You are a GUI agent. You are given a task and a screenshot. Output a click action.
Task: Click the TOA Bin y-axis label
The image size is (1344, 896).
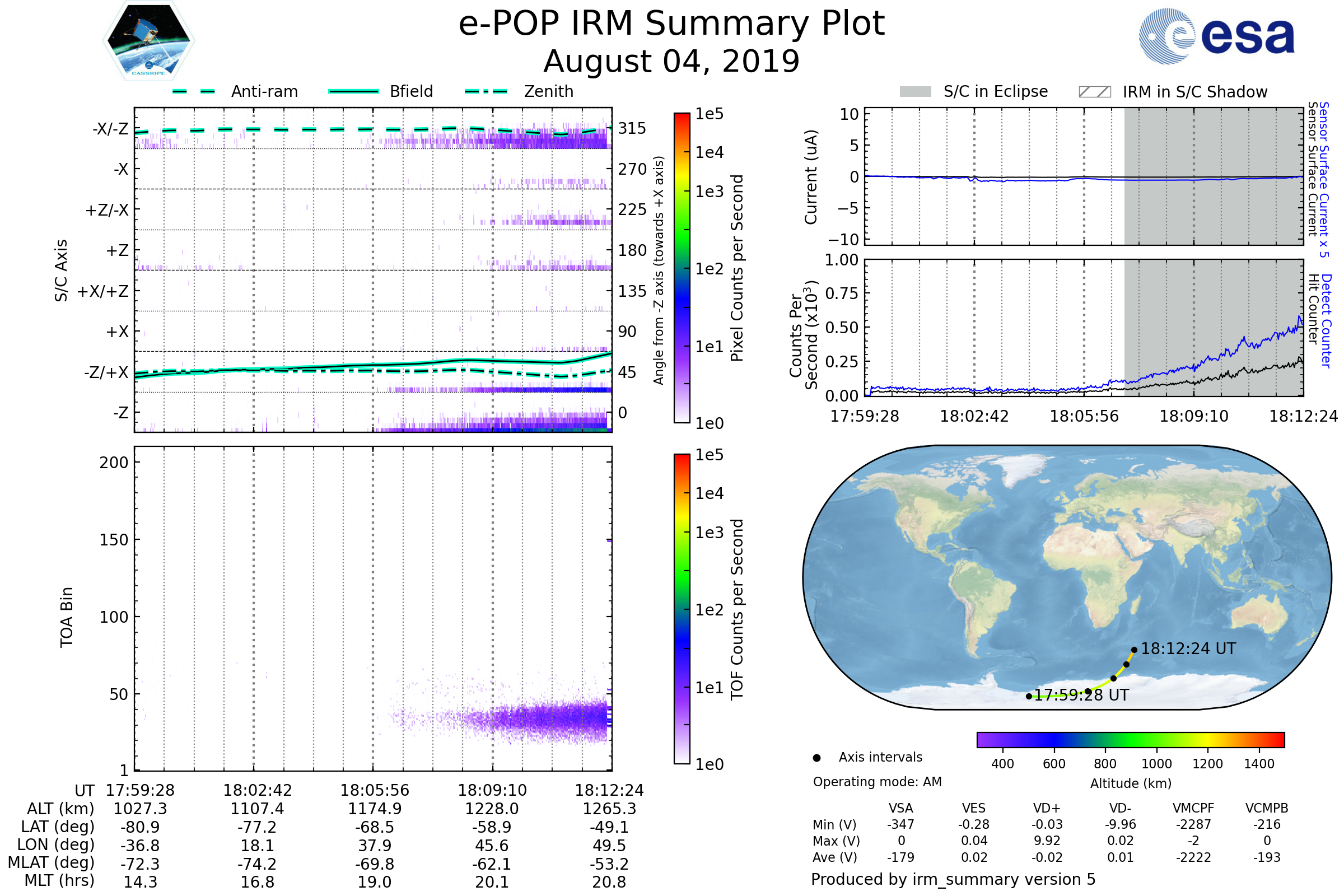point(67,617)
